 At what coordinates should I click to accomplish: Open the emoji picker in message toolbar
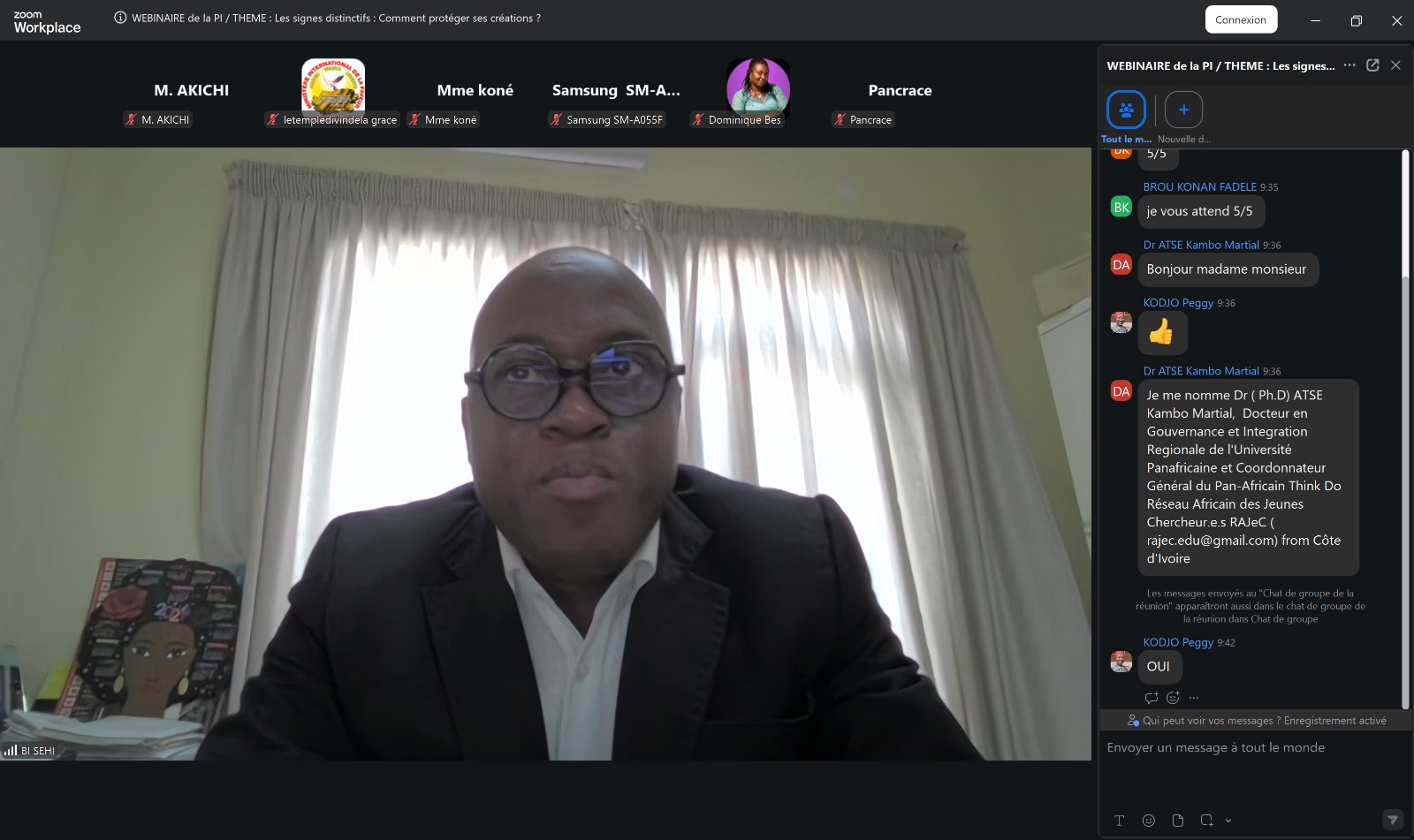click(1148, 821)
